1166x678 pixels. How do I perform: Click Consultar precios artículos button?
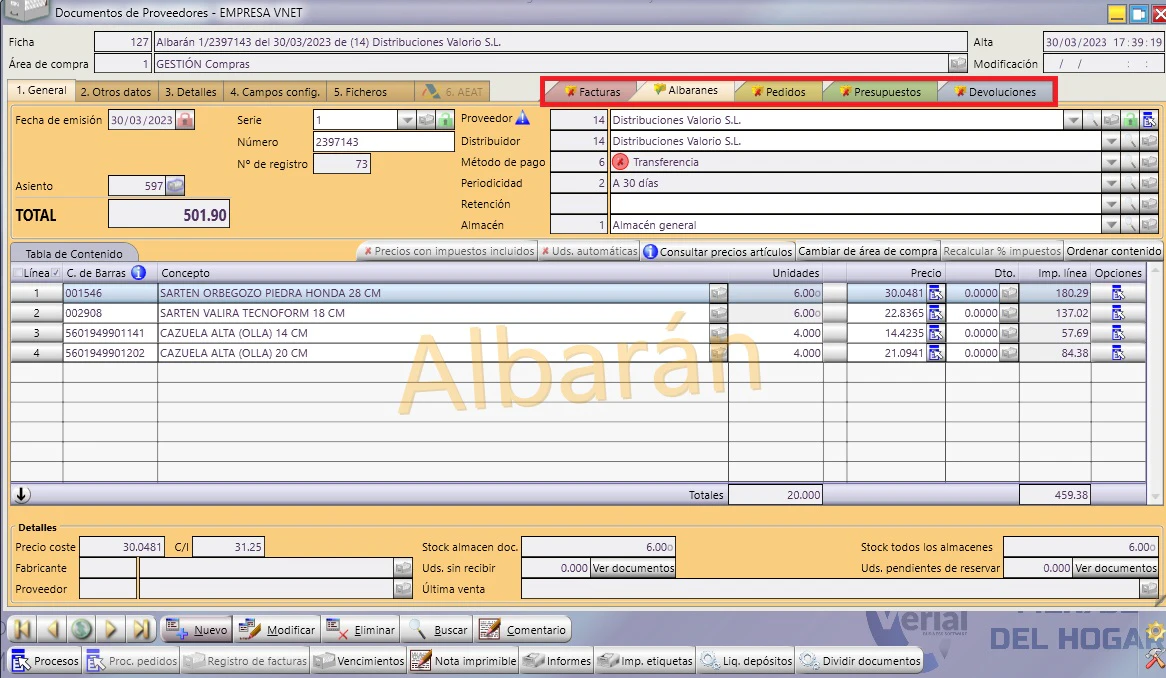point(718,251)
